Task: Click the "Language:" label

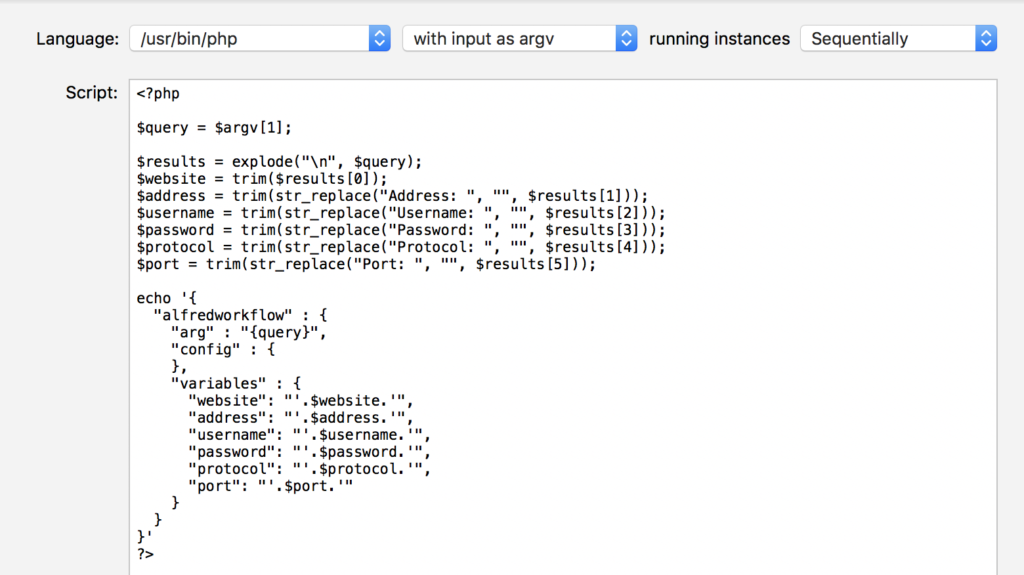Action: point(78,39)
